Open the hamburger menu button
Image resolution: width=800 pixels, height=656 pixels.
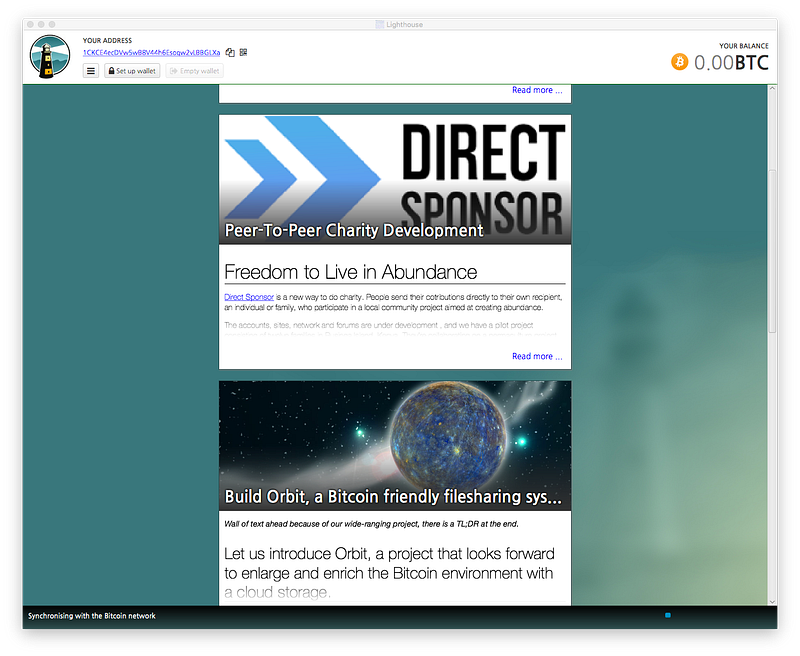point(91,71)
